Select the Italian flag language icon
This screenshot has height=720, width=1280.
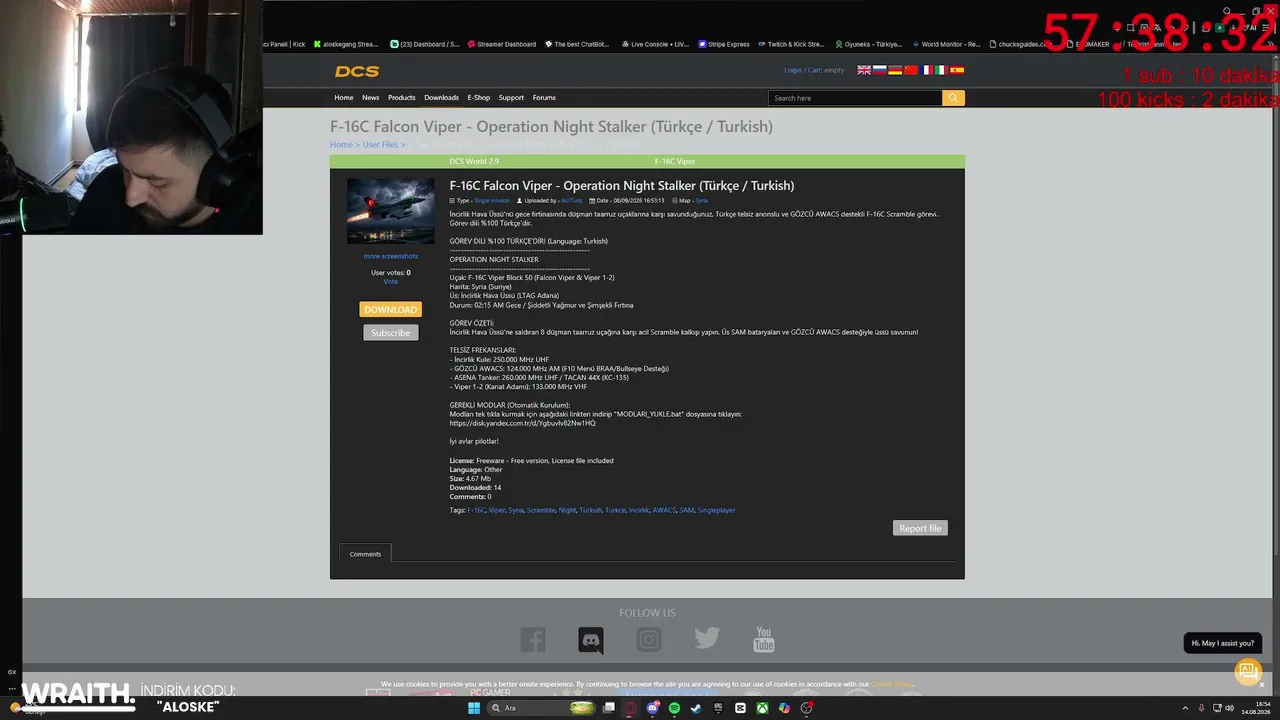click(x=940, y=70)
